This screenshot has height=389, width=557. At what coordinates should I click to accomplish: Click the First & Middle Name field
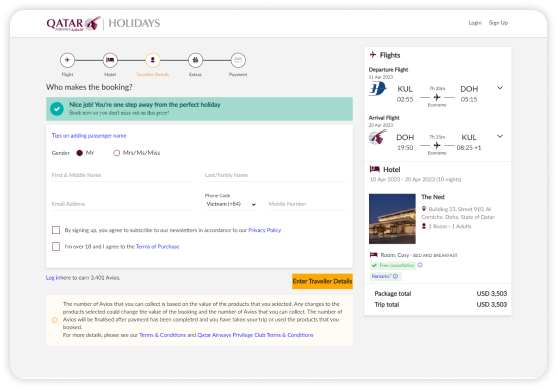coord(123,175)
